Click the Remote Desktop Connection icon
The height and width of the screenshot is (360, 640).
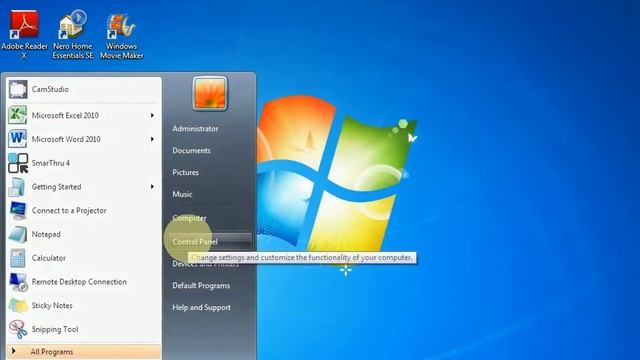18,282
